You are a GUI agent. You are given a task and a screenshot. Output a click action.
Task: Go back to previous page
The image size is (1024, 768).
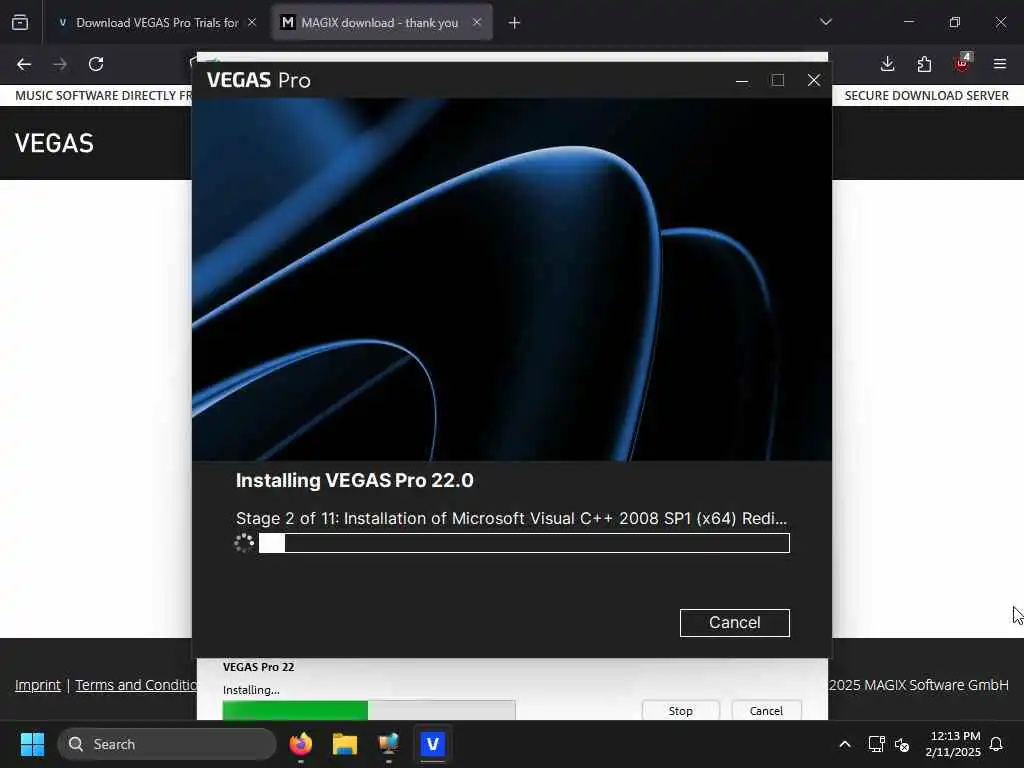[24, 64]
